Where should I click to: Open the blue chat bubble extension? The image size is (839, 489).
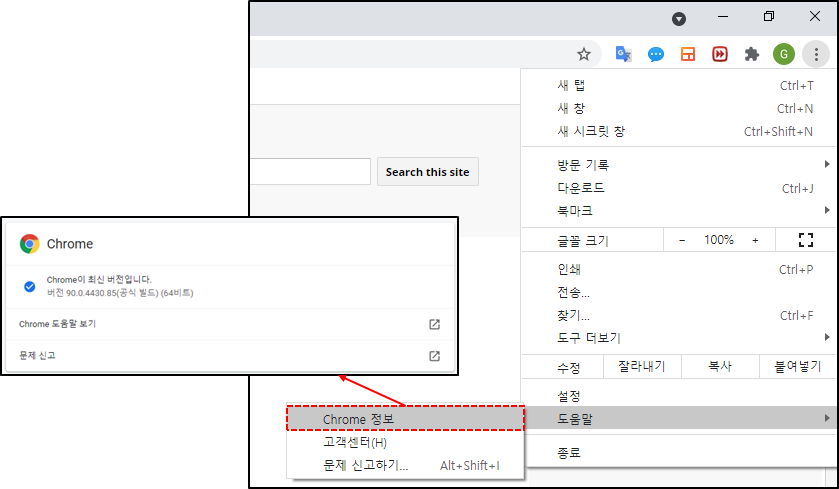(655, 54)
